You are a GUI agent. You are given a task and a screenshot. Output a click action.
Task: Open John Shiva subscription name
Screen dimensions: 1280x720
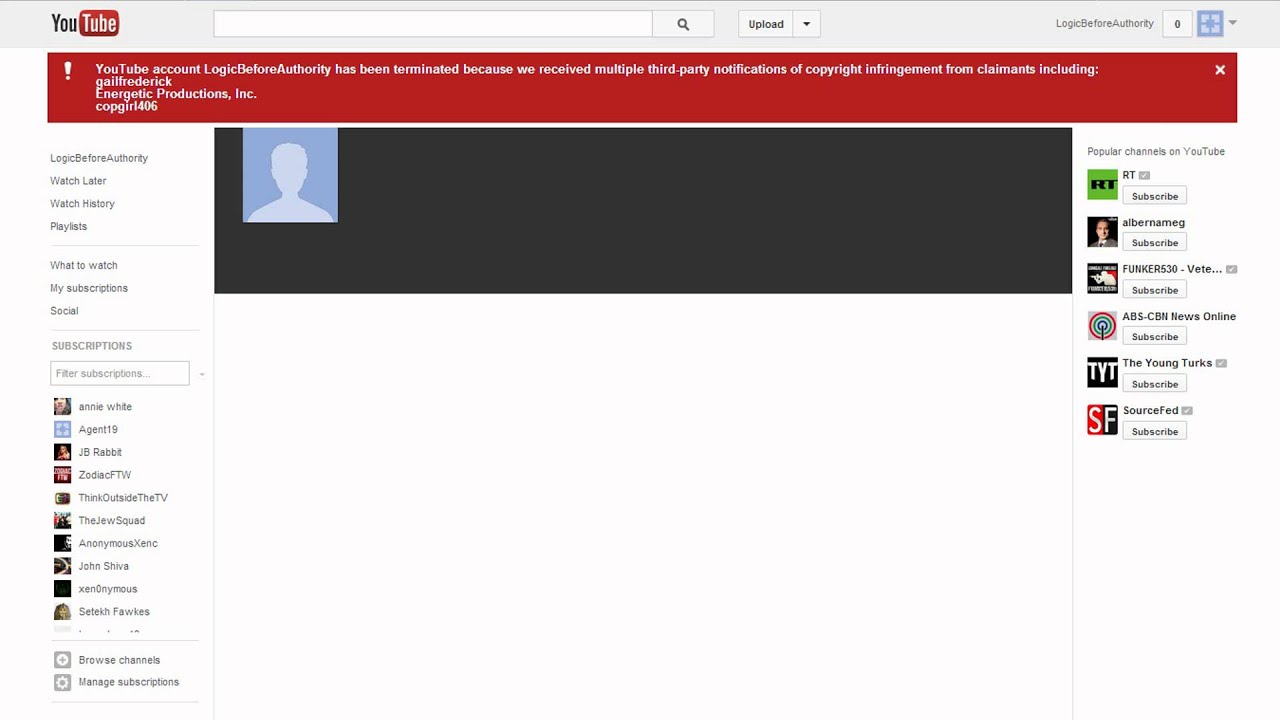click(x=104, y=567)
